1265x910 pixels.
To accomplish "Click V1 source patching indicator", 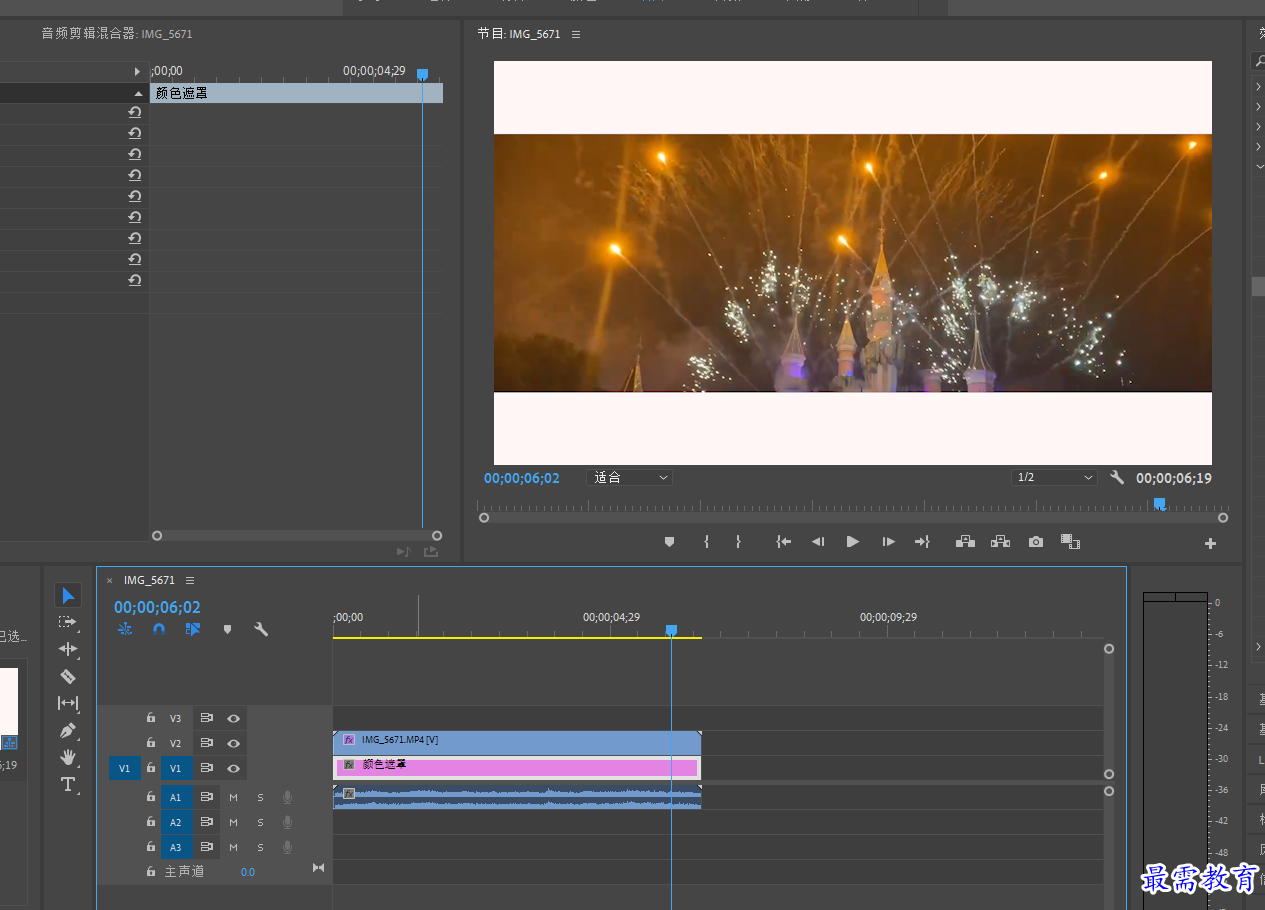I will pyautogui.click(x=124, y=768).
